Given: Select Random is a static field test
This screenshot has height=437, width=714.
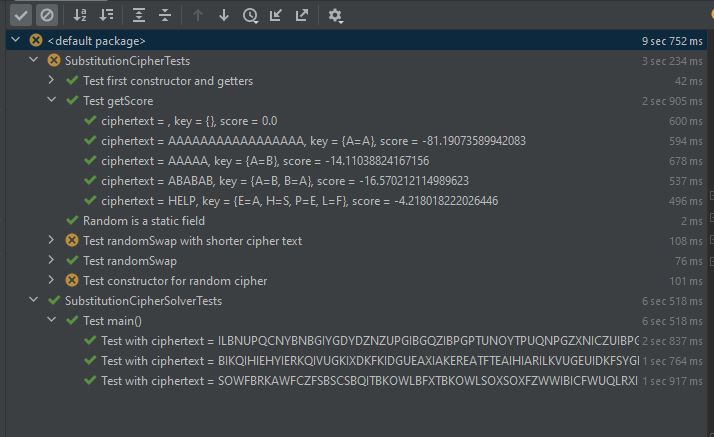Looking at the screenshot, I should click(144, 221).
